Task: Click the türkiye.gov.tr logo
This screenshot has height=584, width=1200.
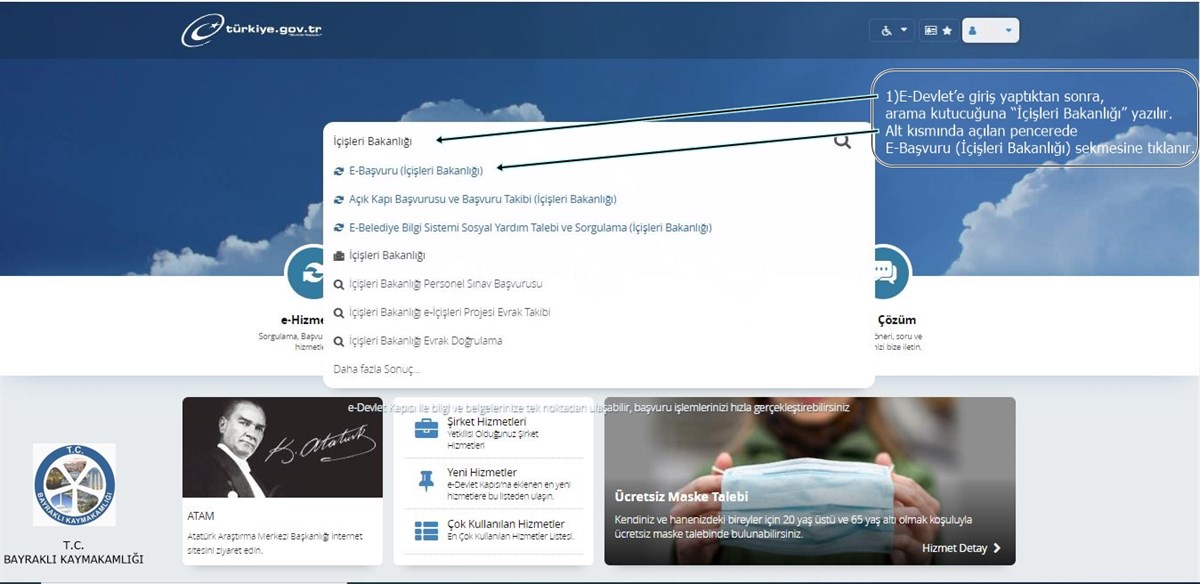Action: (251, 29)
